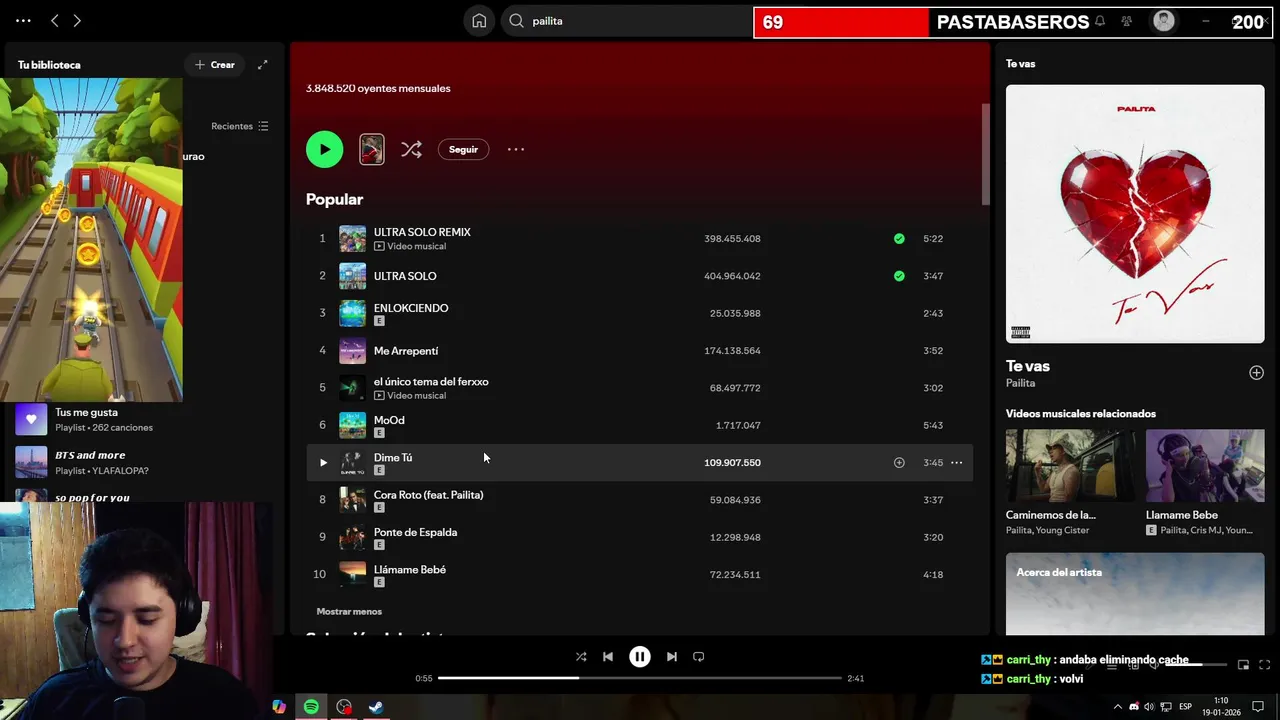Open the Home page icon
The height and width of the screenshot is (720, 1280).
(479, 20)
